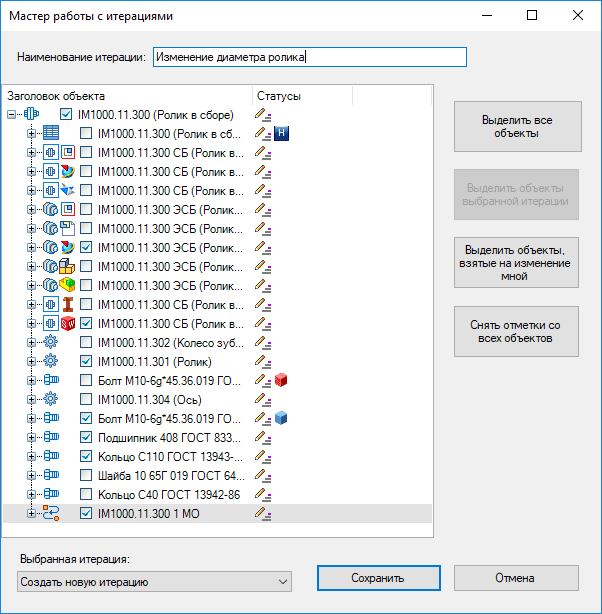Enable the Кольцо С40 ГОСТ 13942-86 checkbox
Screen dimensions: 602x614
(86, 494)
